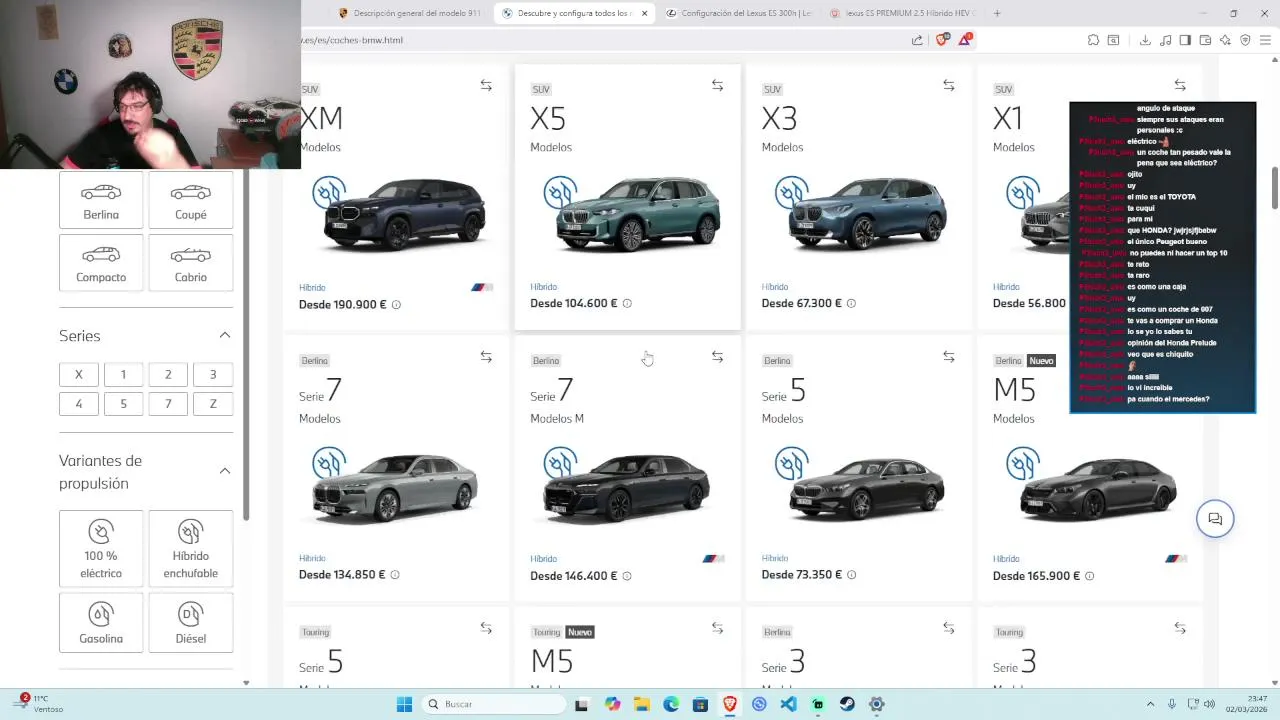Toggle the Híbrido enchufable propulsion filter
This screenshot has width=1280, height=720.
click(190, 548)
